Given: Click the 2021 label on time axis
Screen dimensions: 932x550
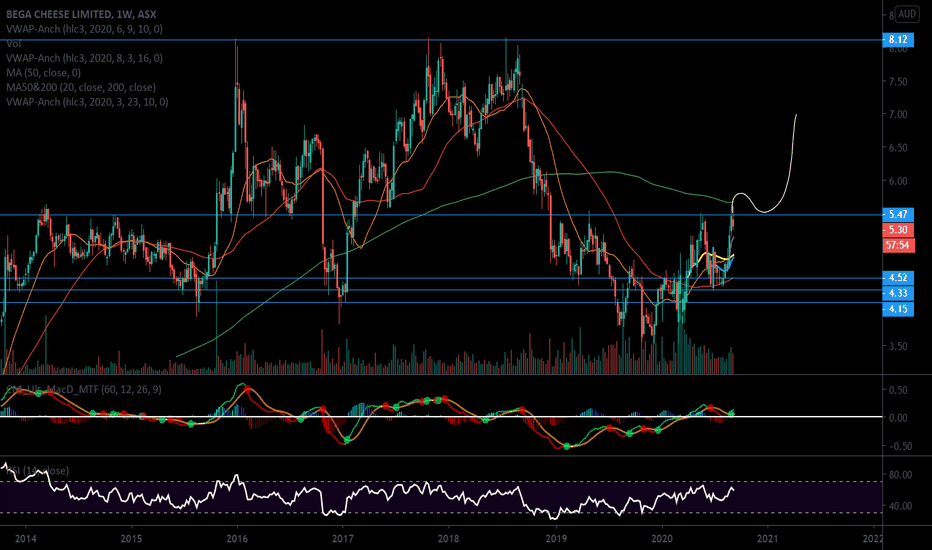Looking at the screenshot, I should (767, 539).
